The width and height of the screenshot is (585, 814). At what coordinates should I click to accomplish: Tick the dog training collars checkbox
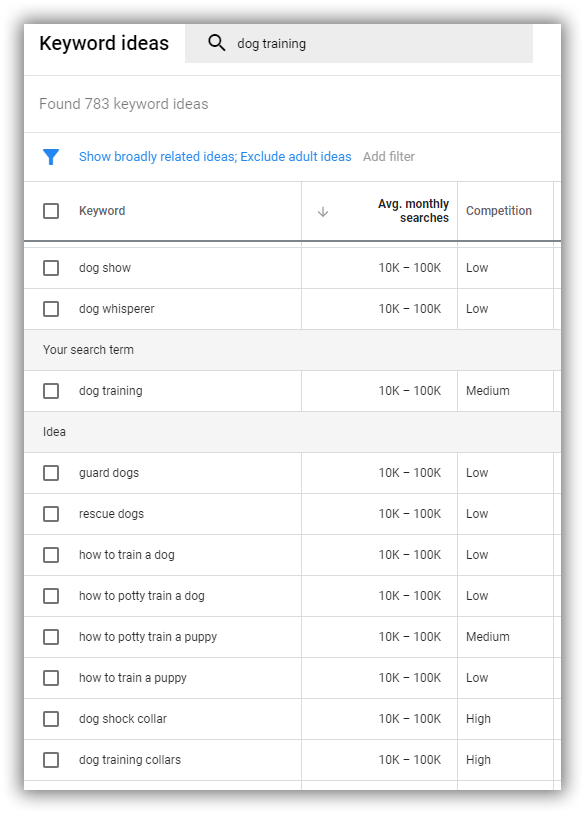51,760
